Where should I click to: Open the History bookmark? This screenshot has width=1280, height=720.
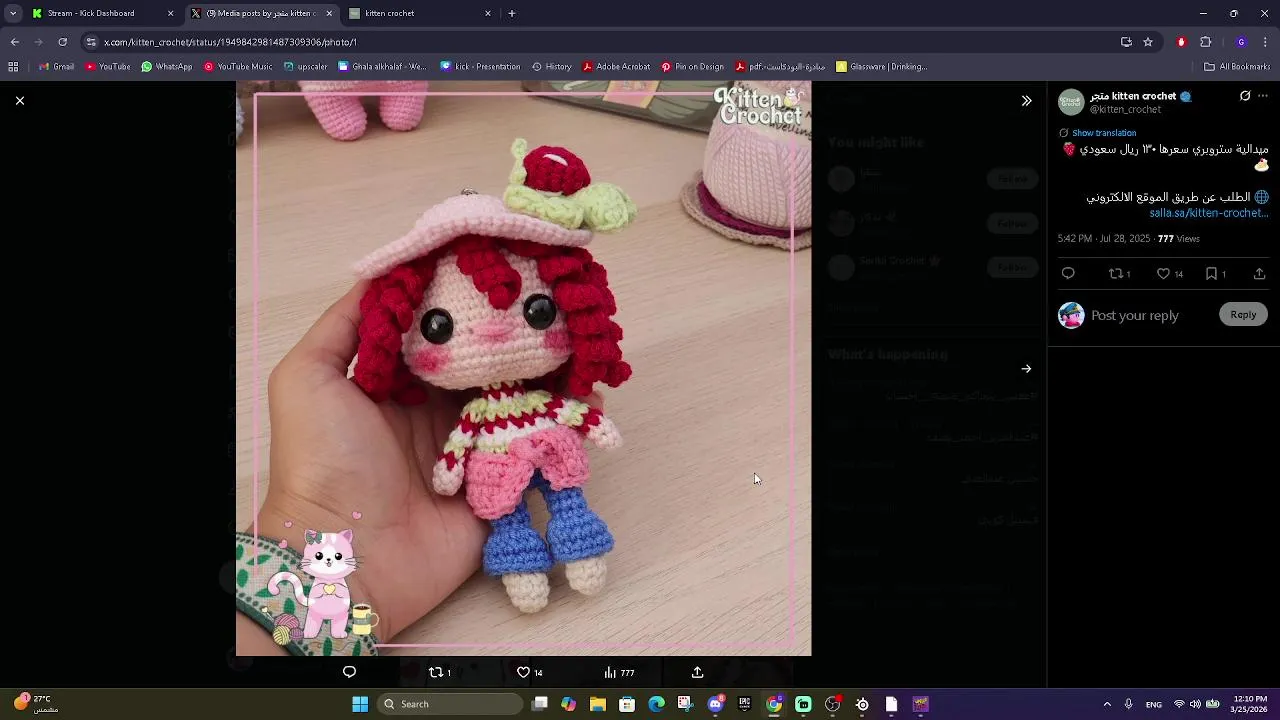[551, 67]
